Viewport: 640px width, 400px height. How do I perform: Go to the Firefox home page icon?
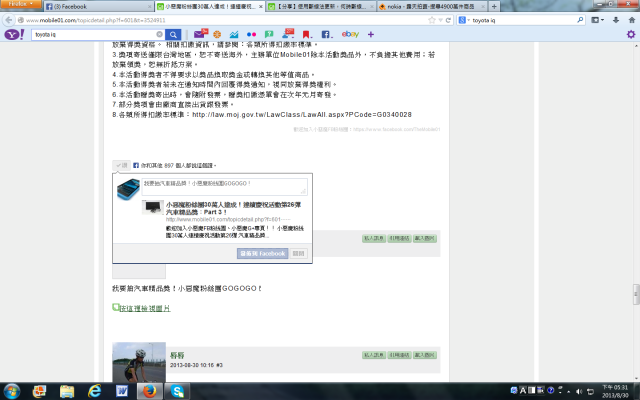[631, 20]
